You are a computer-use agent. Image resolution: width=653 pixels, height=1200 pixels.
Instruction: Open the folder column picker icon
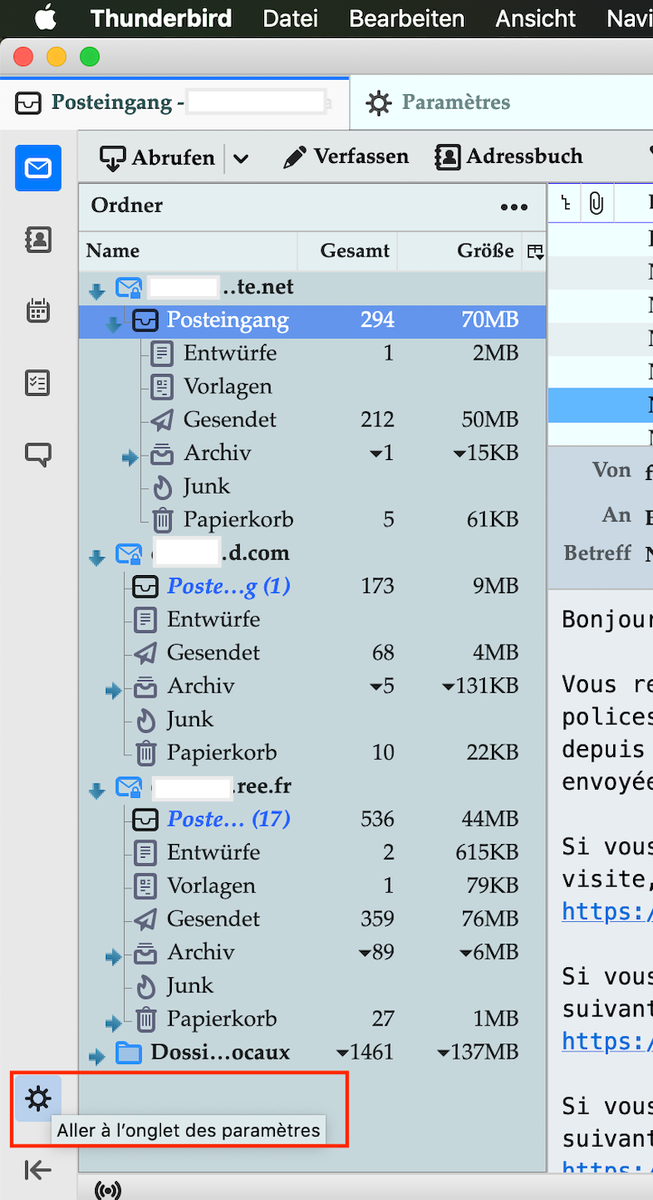pos(535,251)
